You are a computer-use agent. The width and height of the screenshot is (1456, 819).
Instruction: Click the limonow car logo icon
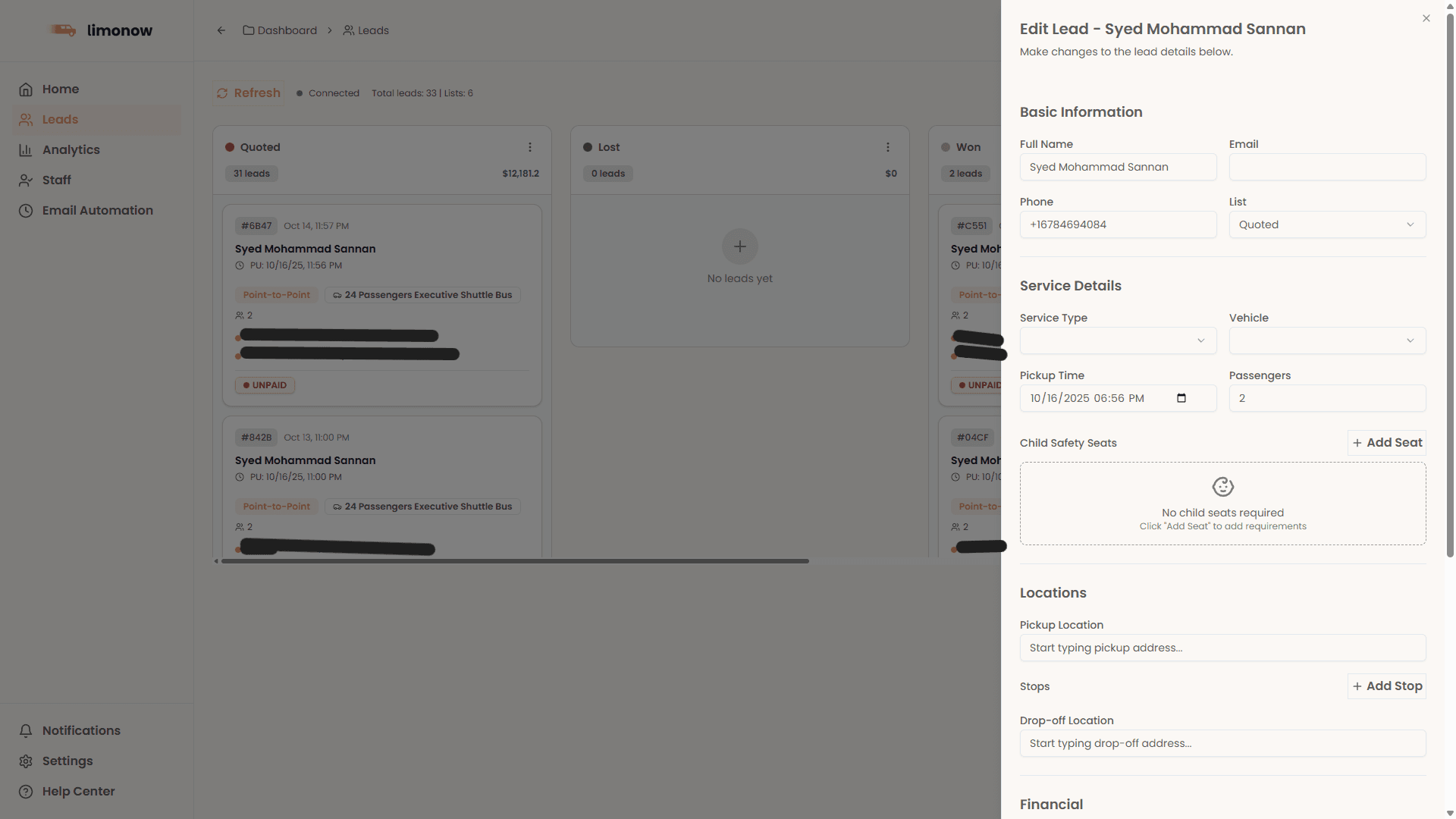[63, 30]
